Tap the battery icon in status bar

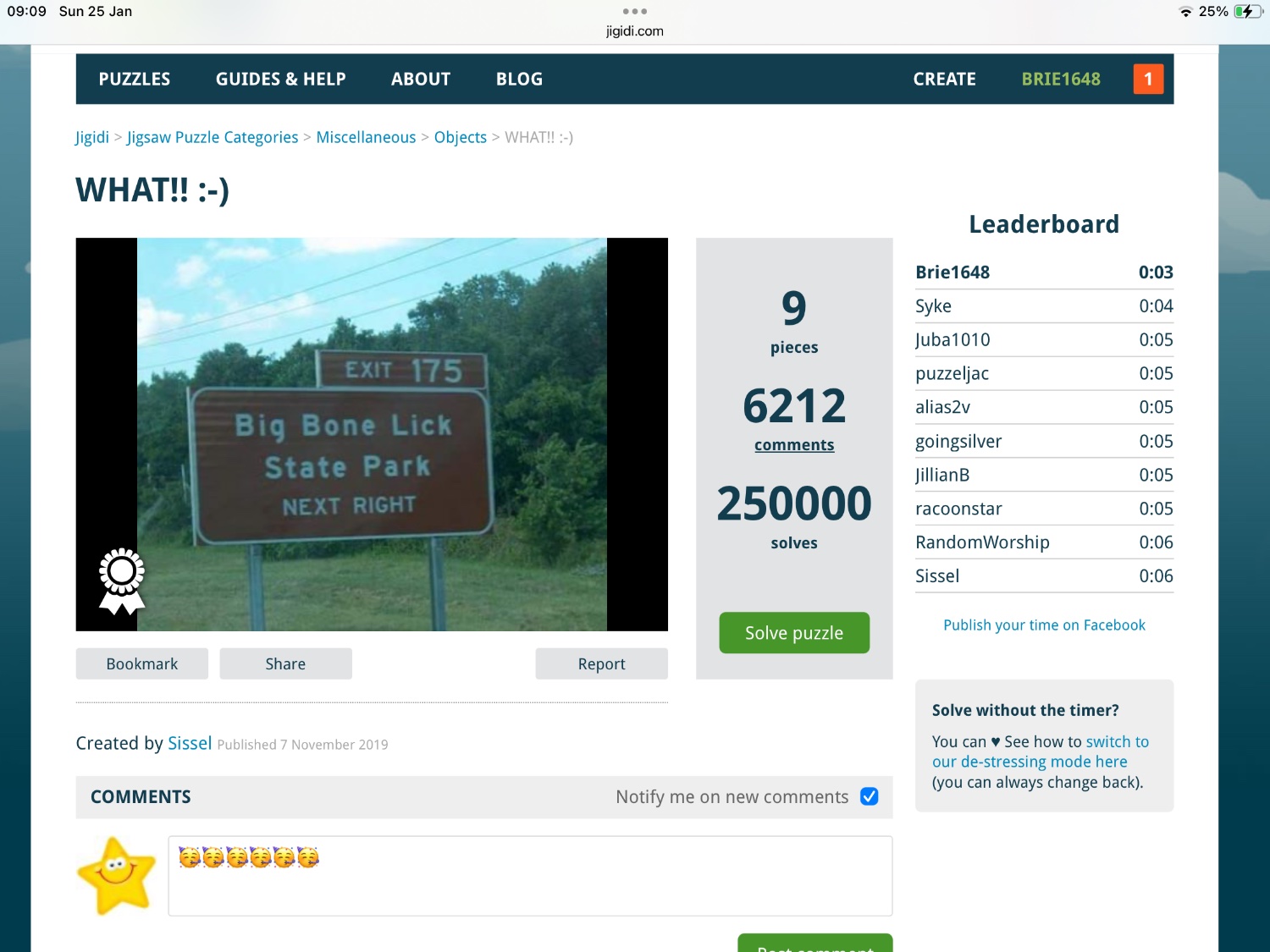1248,11
